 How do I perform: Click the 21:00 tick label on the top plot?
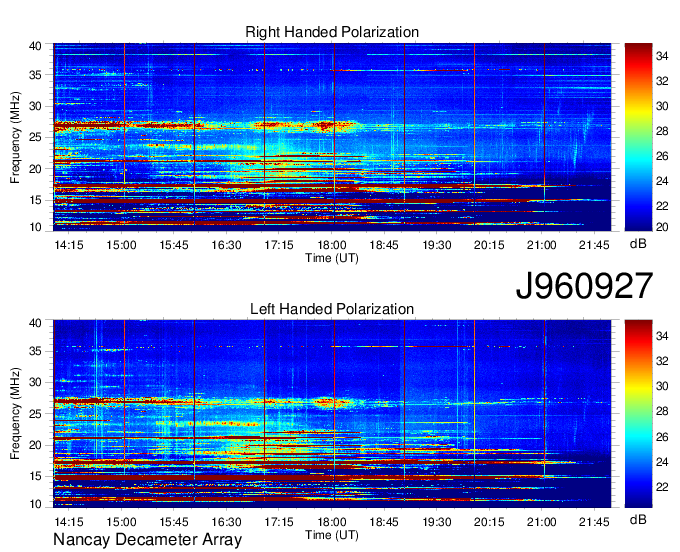pyautogui.click(x=542, y=245)
